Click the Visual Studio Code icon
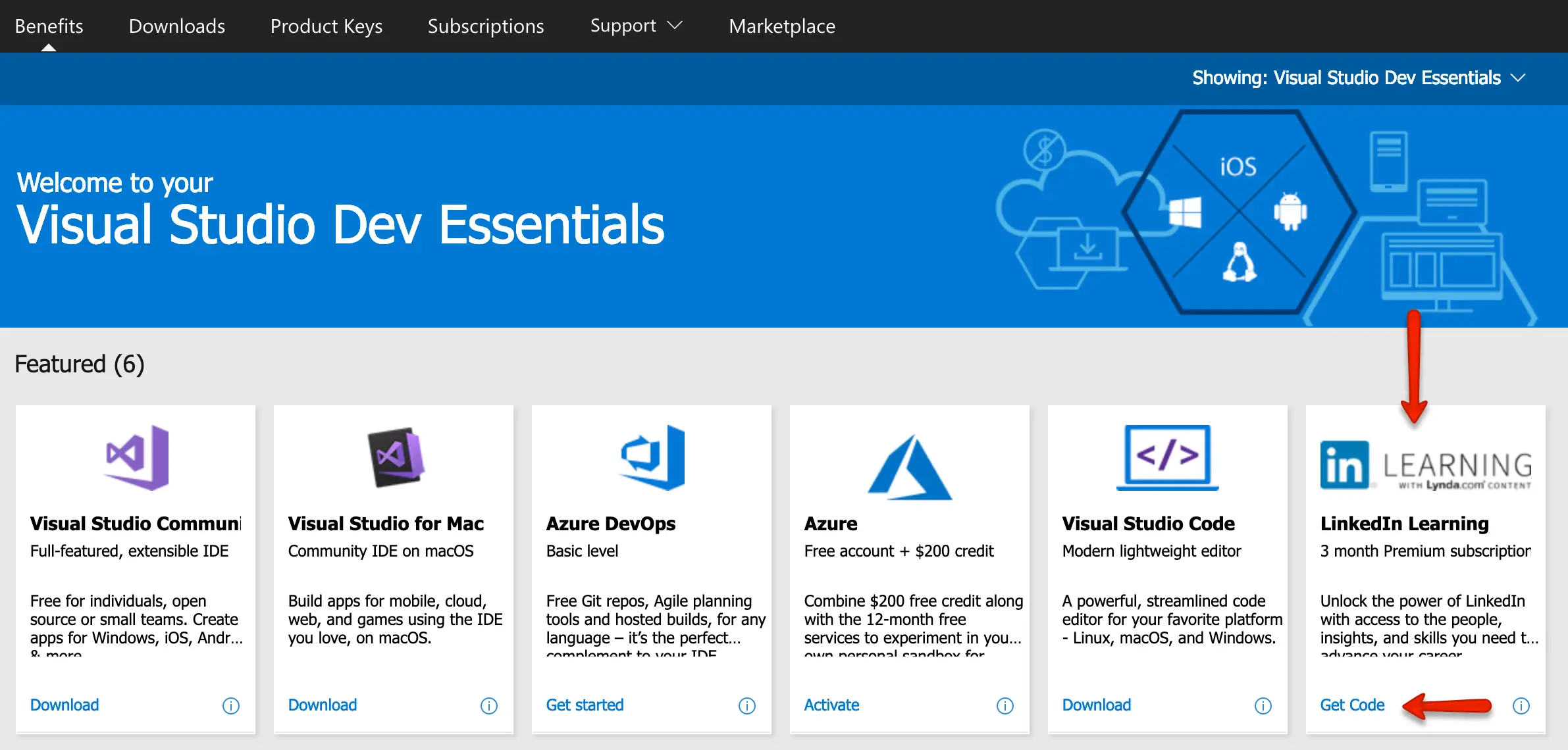1568x750 pixels. click(x=1167, y=457)
